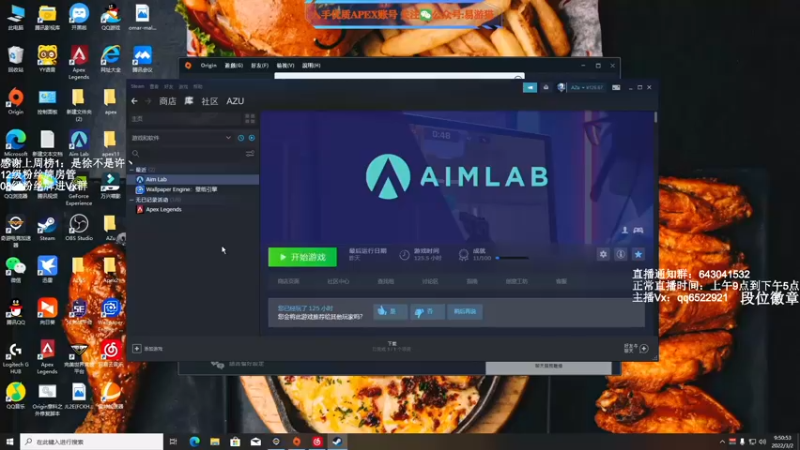Focus the taskbar search box
Viewport: 800px width, 450px height.
click(92, 441)
